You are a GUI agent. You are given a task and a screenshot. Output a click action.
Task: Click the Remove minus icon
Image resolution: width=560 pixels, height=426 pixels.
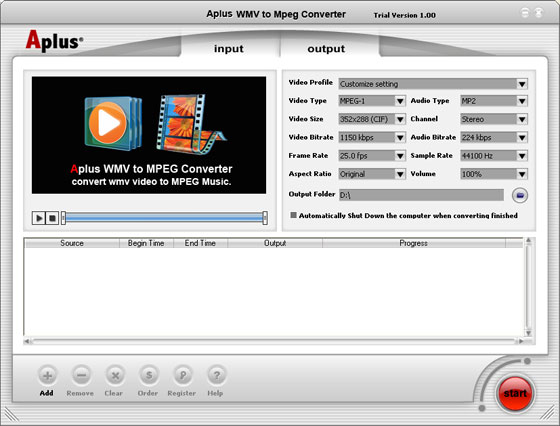pos(81,375)
